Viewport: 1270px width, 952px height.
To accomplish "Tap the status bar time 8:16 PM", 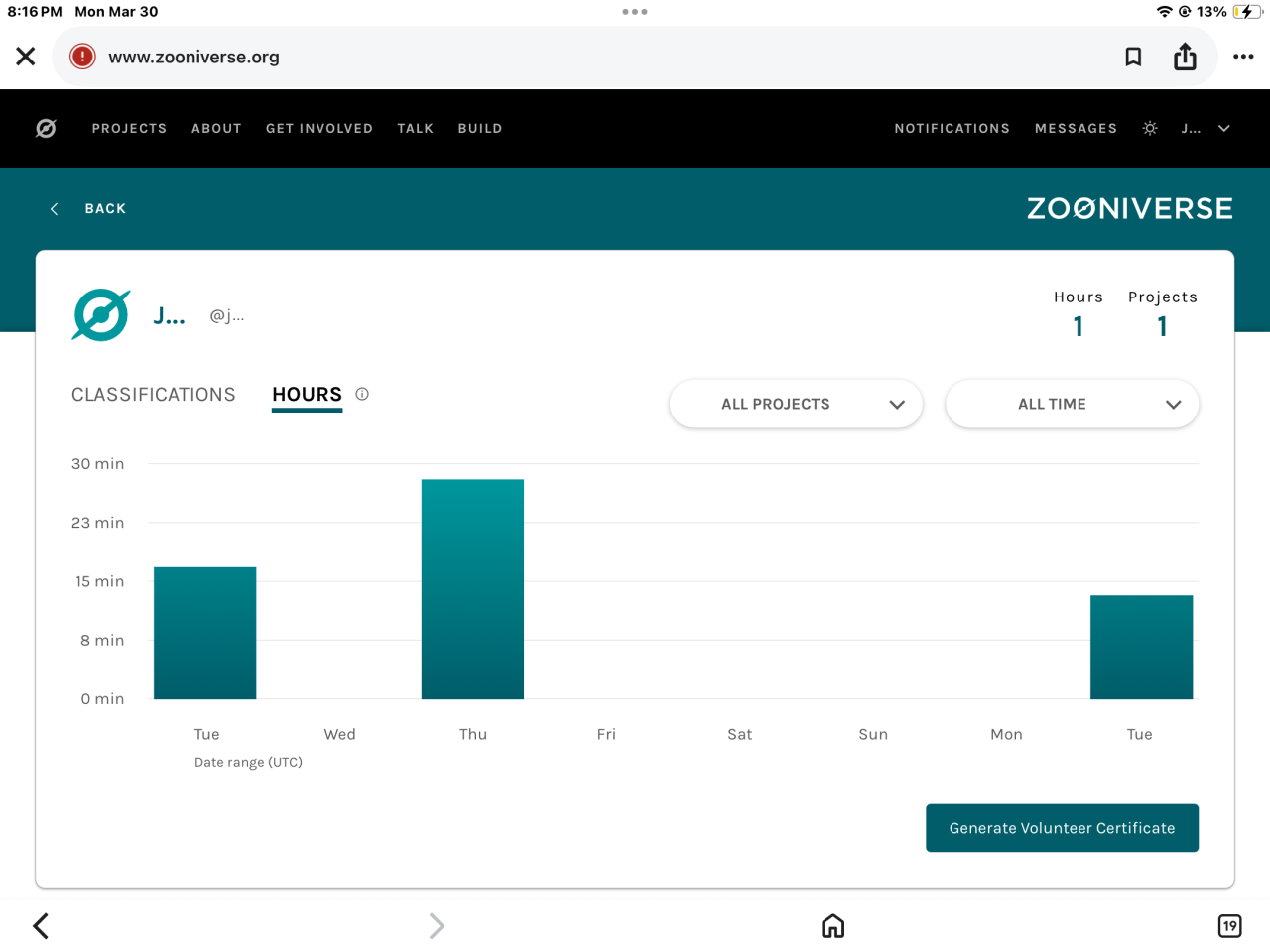I will pyautogui.click(x=35, y=12).
